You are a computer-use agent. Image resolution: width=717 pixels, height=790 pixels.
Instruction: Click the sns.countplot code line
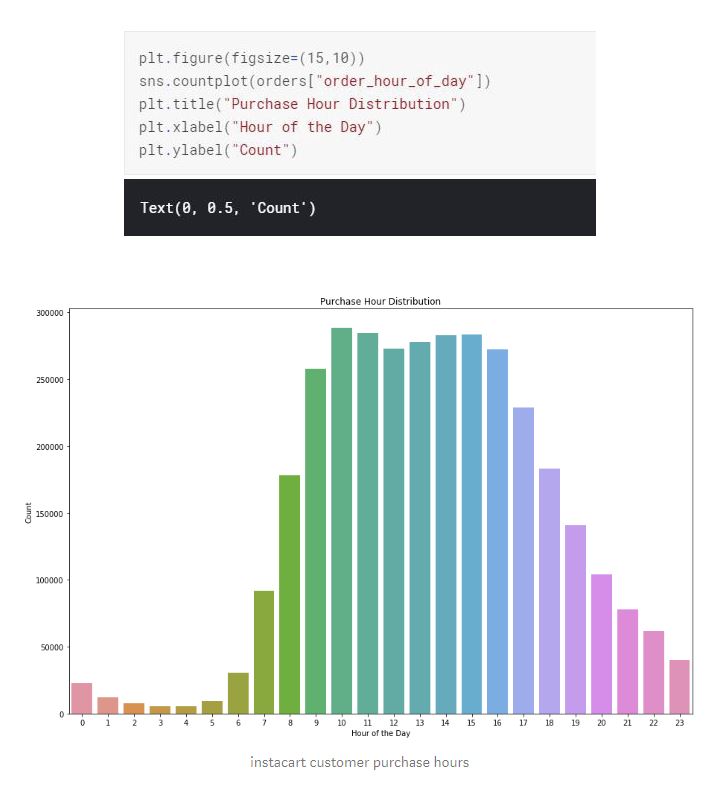pos(314,81)
